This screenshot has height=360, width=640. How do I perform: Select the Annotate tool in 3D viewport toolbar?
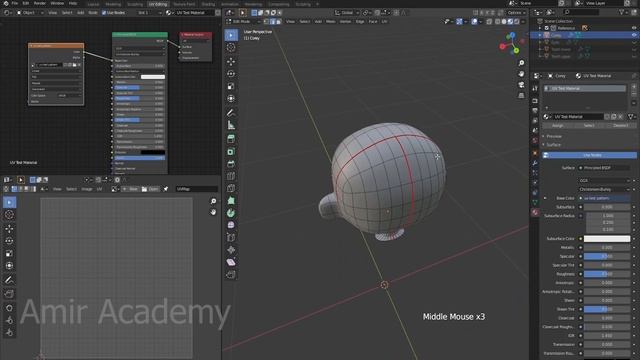coord(231,113)
